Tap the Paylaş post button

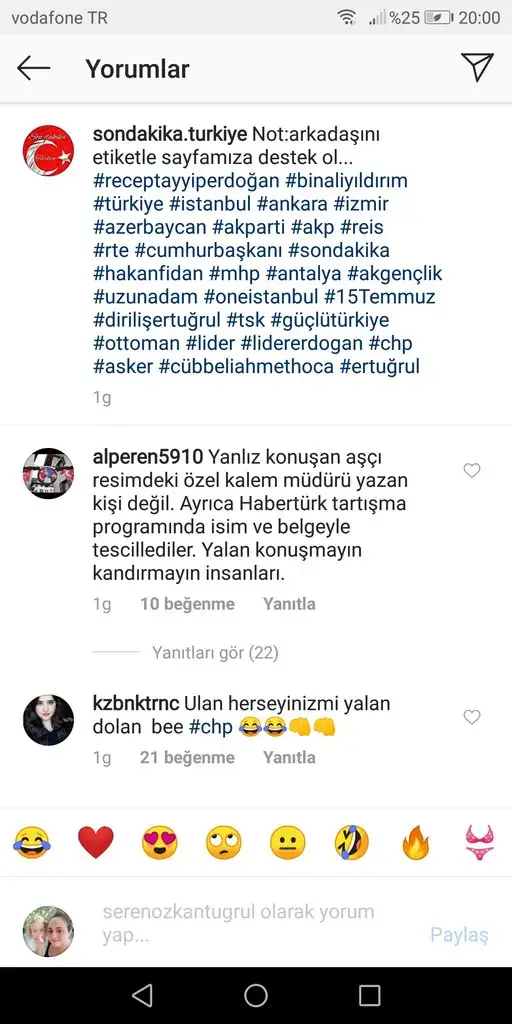point(459,935)
